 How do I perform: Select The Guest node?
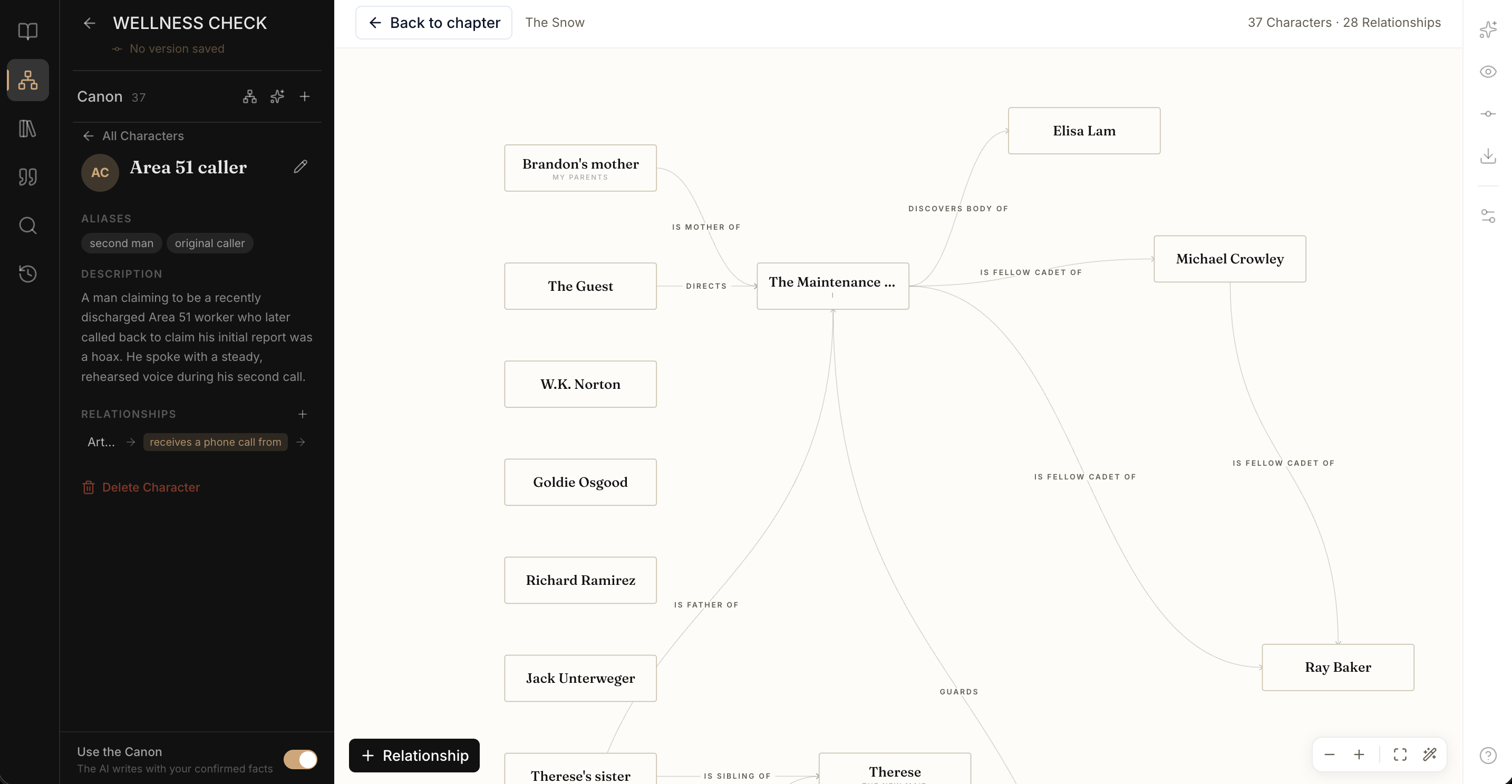click(x=580, y=286)
